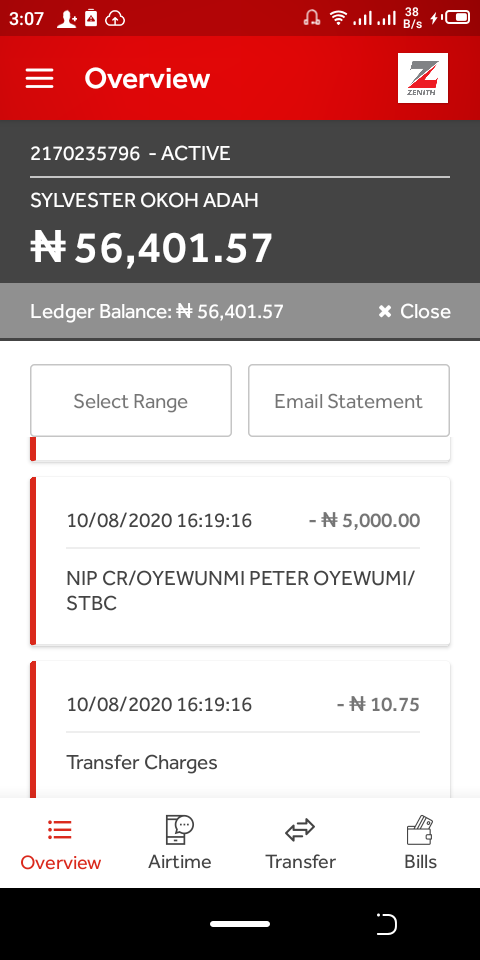Open the Bills wallet icon

420,830
